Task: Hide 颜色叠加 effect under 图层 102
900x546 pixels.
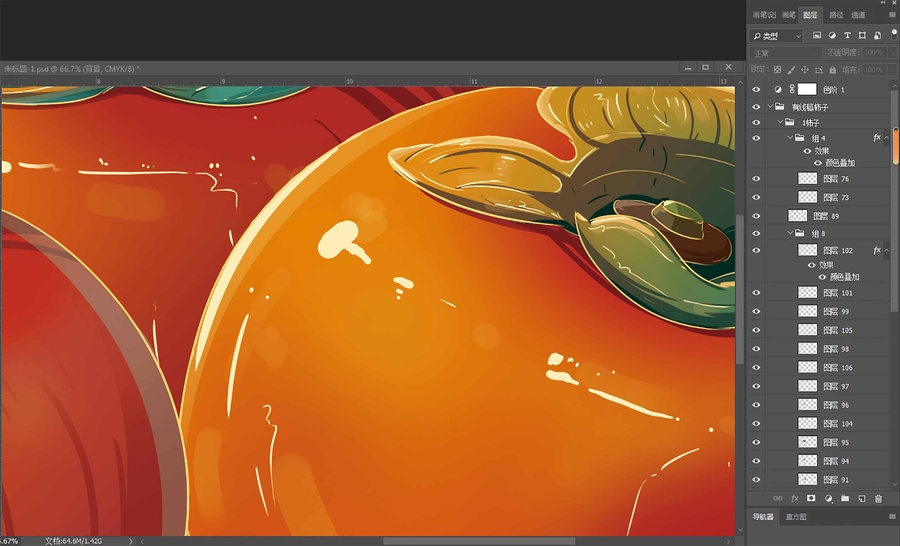Action: click(822, 277)
